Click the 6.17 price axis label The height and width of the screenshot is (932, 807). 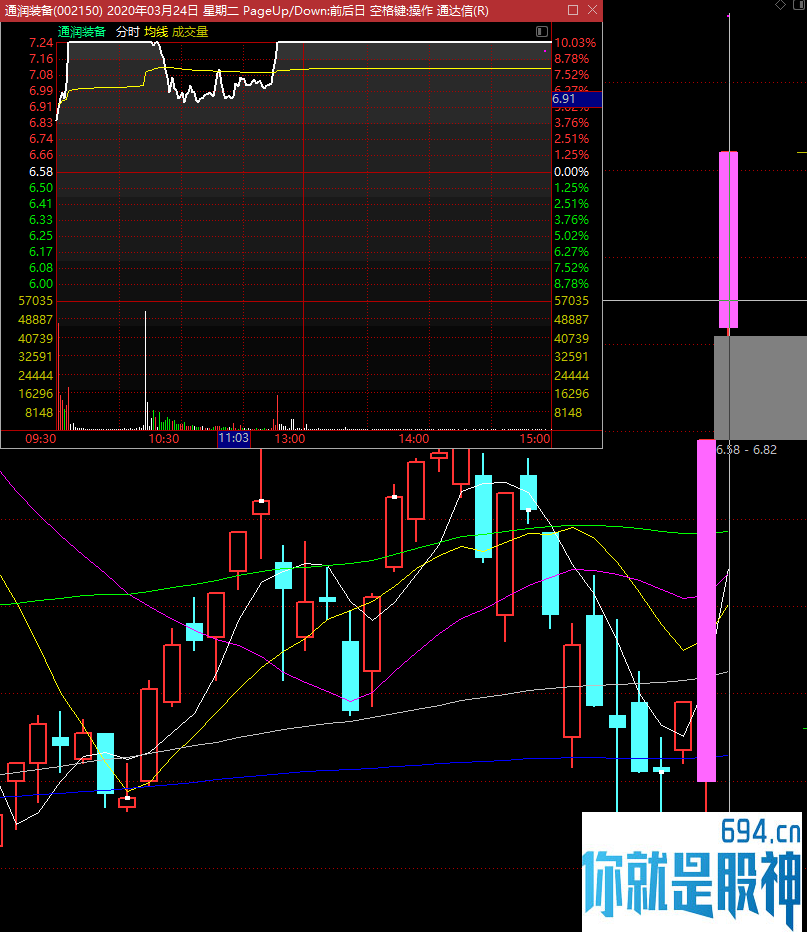tap(41, 252)
